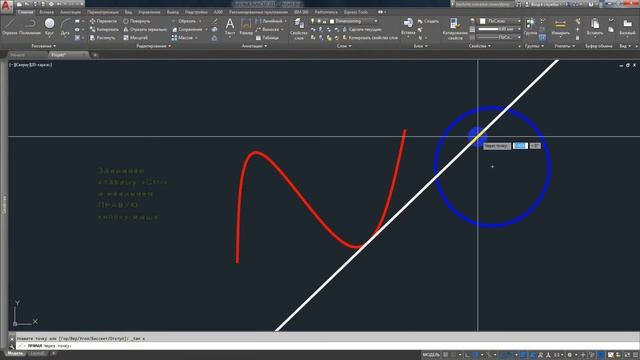
Task: Click Сделать текущим (Make Current) layer button
Action: tap(362, 29)
